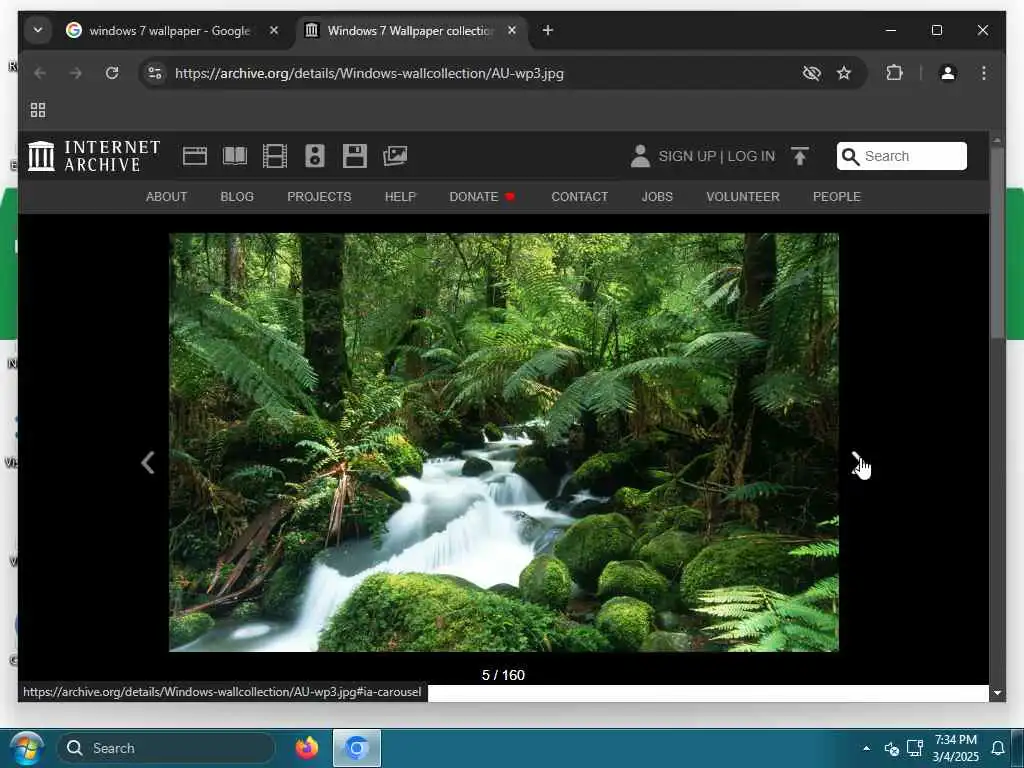The width and height of the screenshot is (1024, 768).
Task: Show previous image with left carousel arrow
Action: coord(148,462)
